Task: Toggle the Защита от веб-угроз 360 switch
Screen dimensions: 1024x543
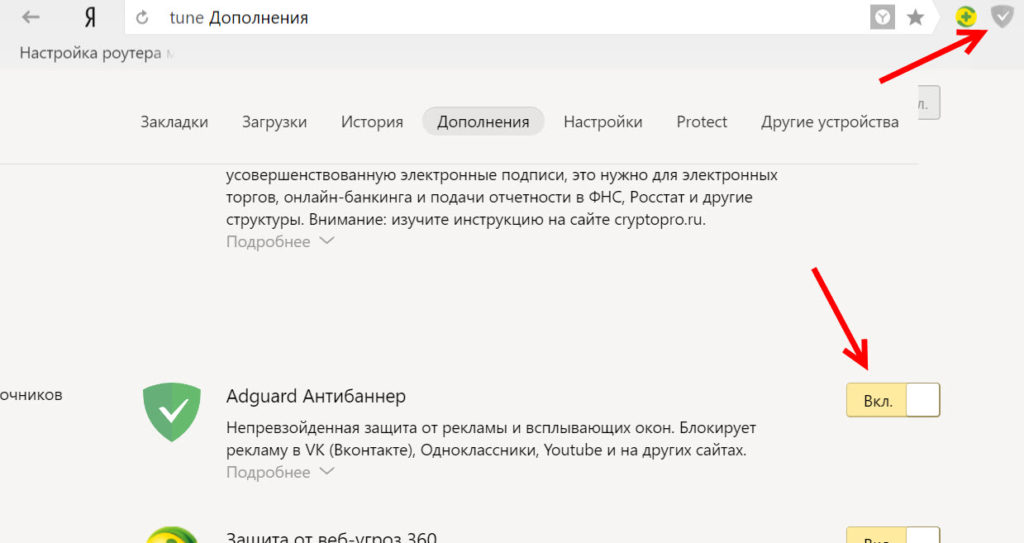Action: point(893,535)
